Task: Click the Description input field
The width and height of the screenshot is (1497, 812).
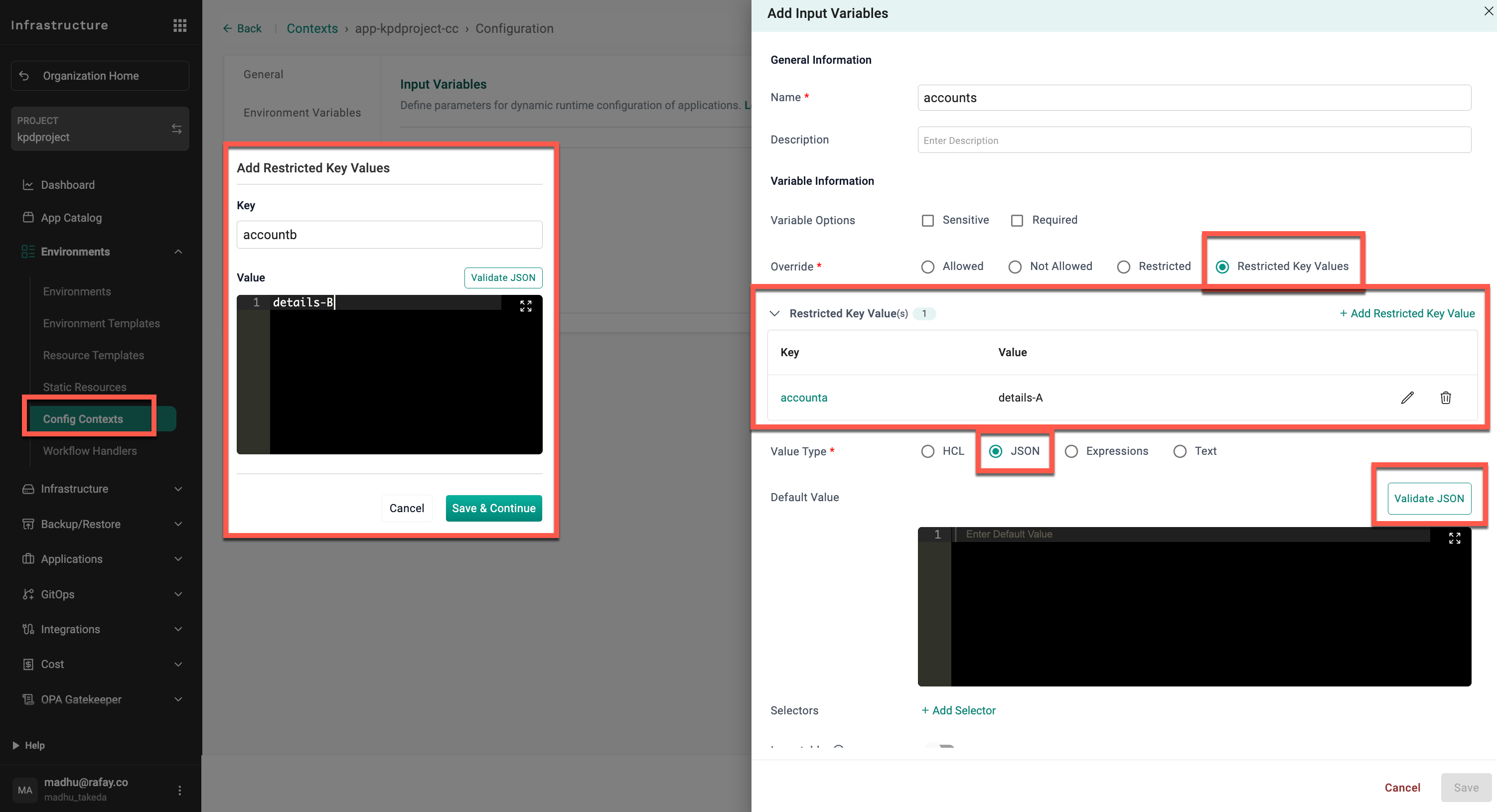Action: [x=1194, y=140]
